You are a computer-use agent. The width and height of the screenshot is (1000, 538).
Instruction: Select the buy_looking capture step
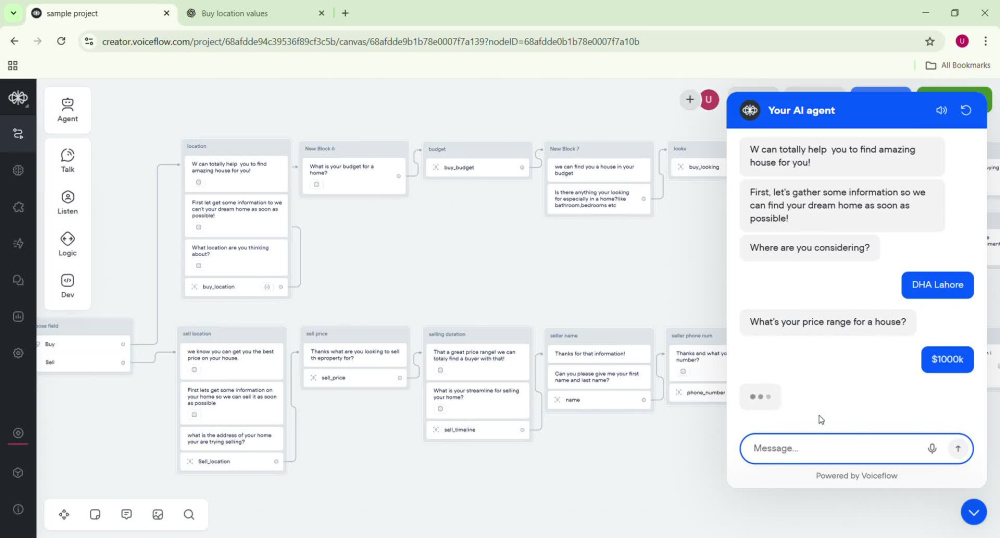tap(700, 167)
